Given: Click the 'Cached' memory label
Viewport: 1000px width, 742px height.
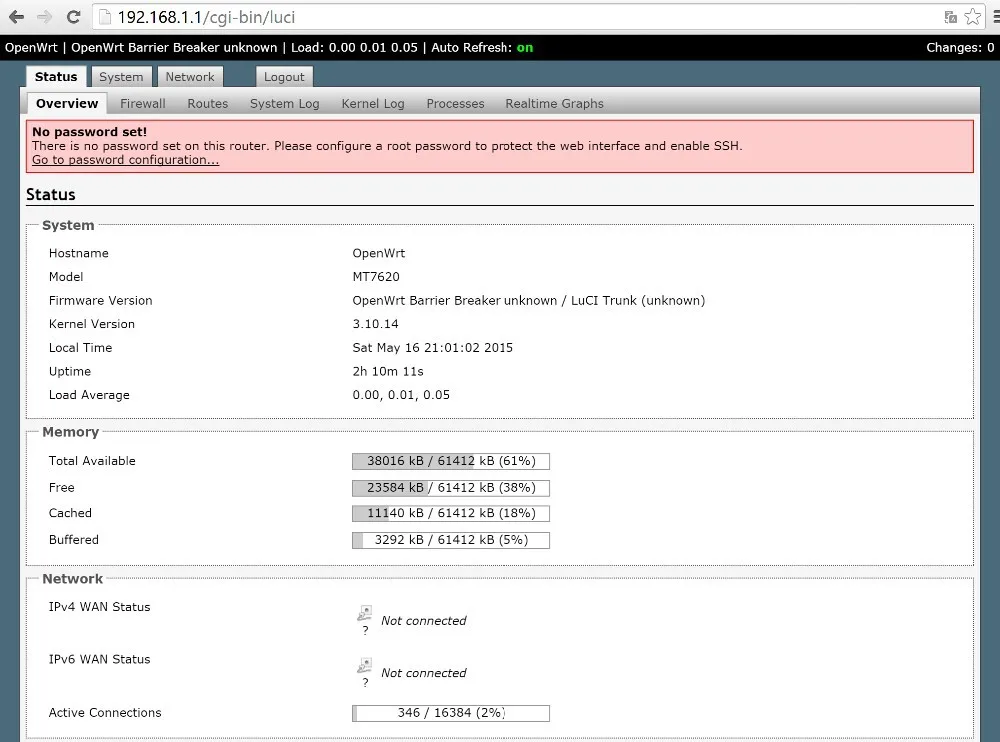Looking at the screenshot, I should click(70, 513).
